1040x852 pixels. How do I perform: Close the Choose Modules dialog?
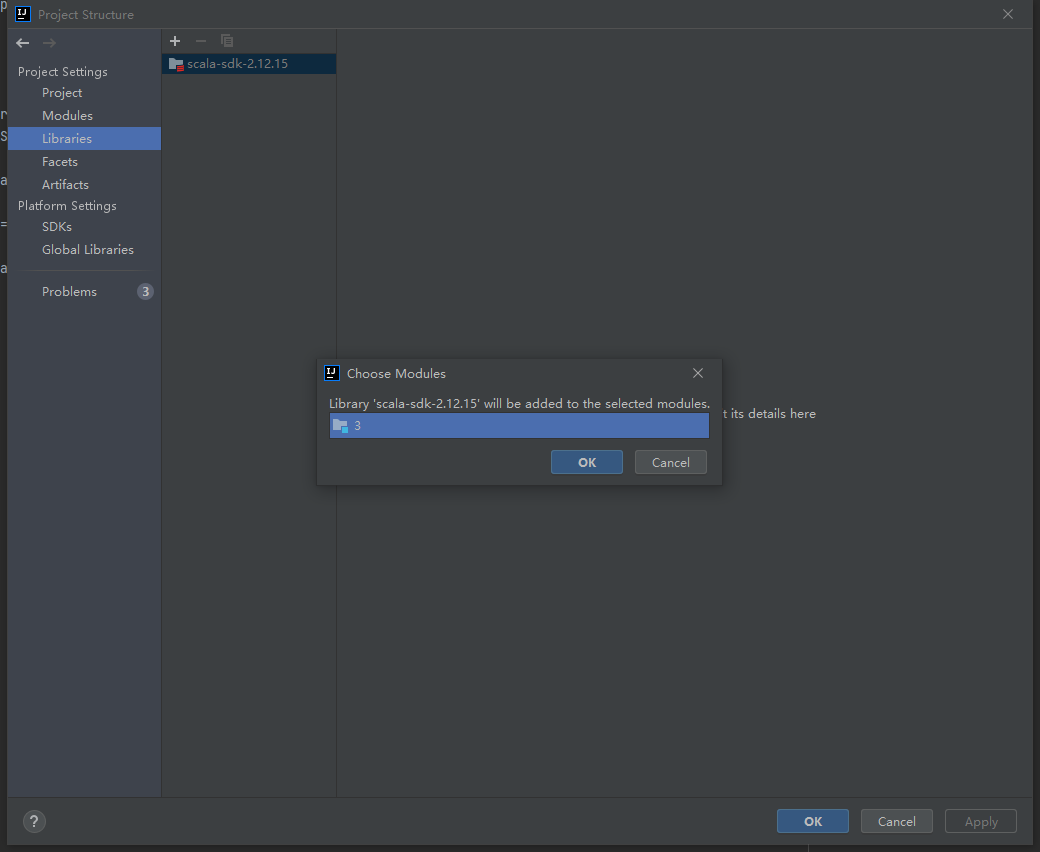[x=698, y=373]
